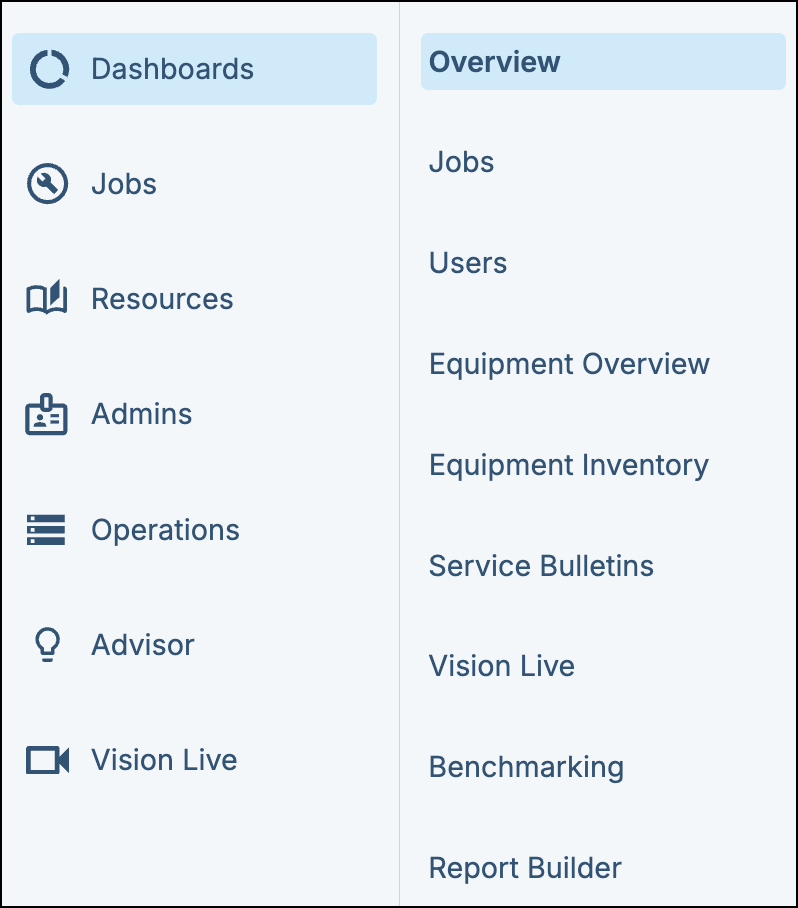Open the Benchmarking dashboard
The height and width of the screenshot is (908, 798).
tap(526, 767)
